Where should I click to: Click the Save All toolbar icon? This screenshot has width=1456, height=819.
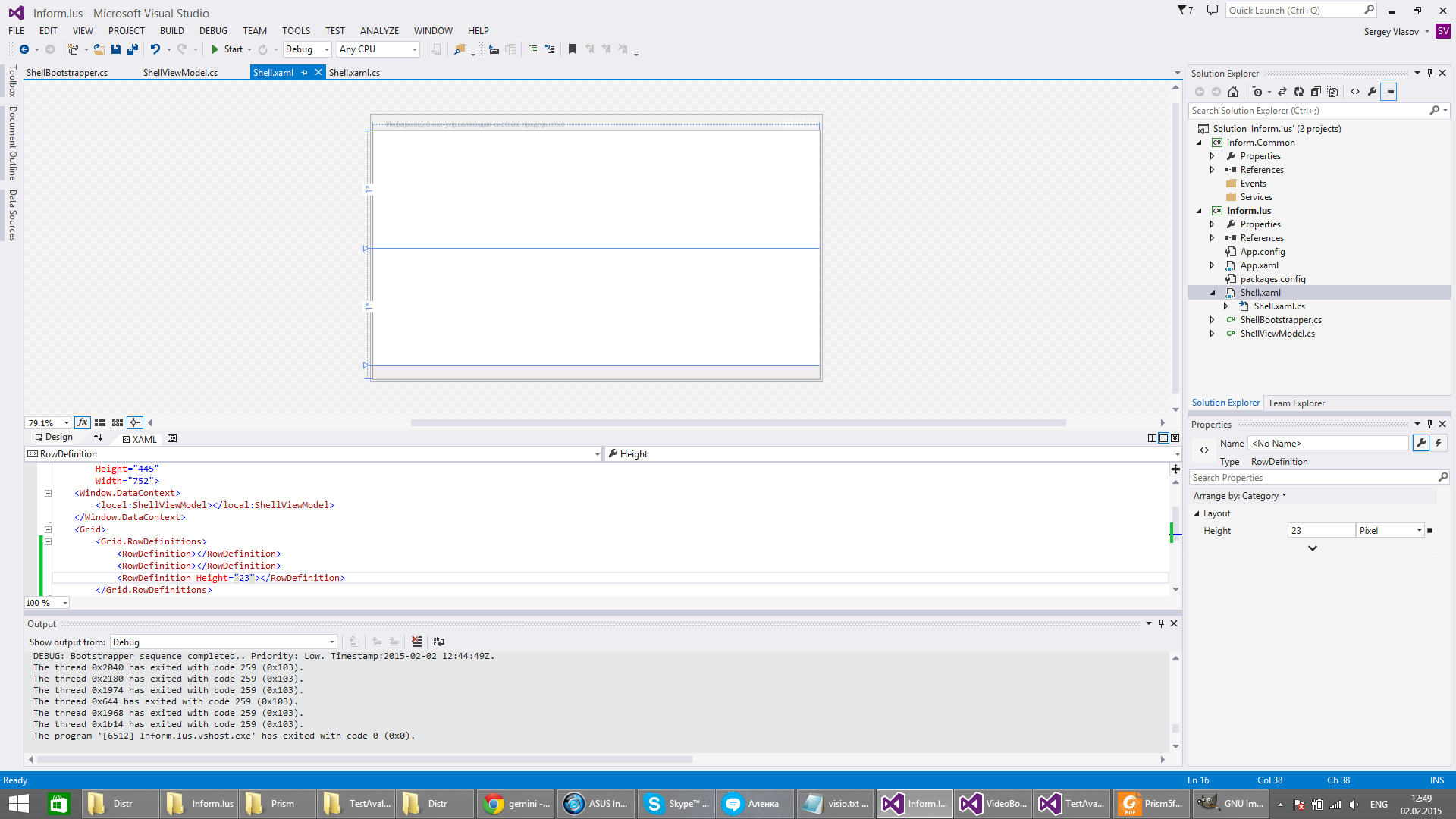click(x=133, y=49)
